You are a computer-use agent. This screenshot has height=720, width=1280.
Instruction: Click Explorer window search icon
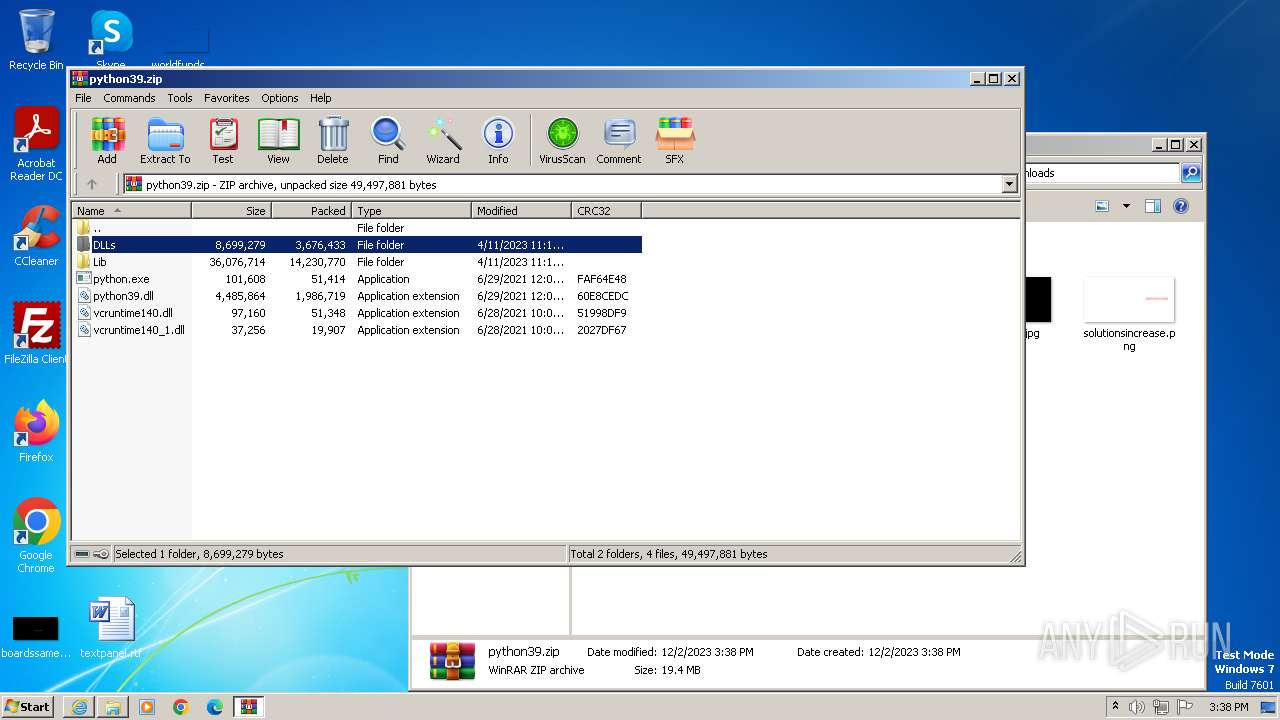[1190, 173]
